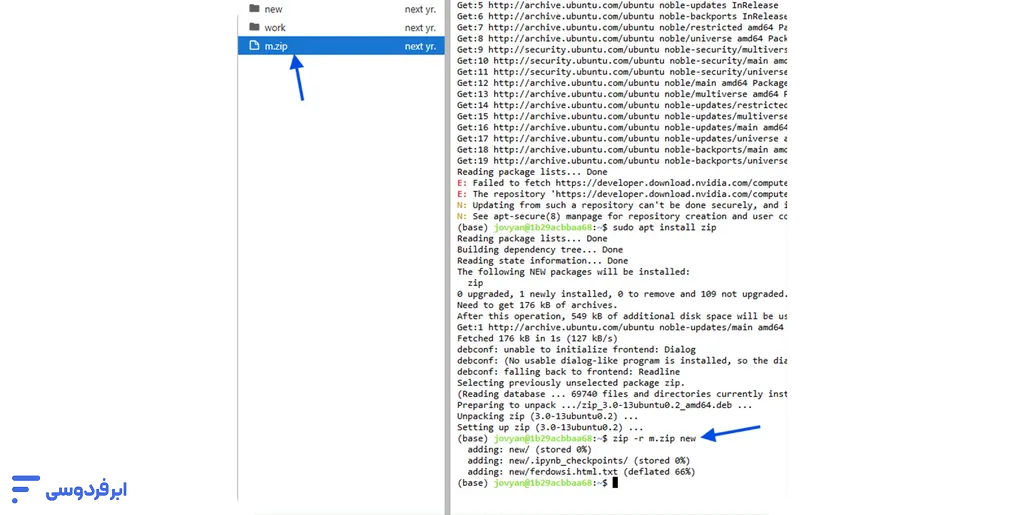Click the modified date of 'new' folder

(x=420, y=9)
